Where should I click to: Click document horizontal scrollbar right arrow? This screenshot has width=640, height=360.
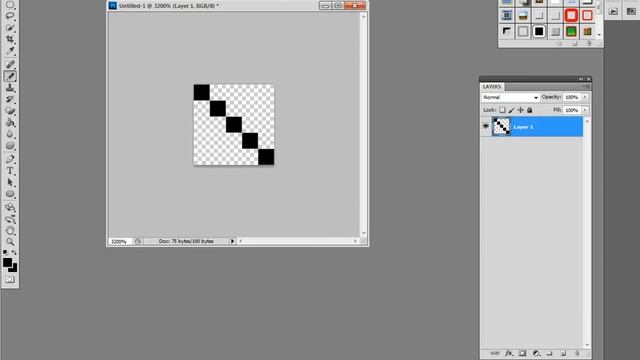coord(355,241)
